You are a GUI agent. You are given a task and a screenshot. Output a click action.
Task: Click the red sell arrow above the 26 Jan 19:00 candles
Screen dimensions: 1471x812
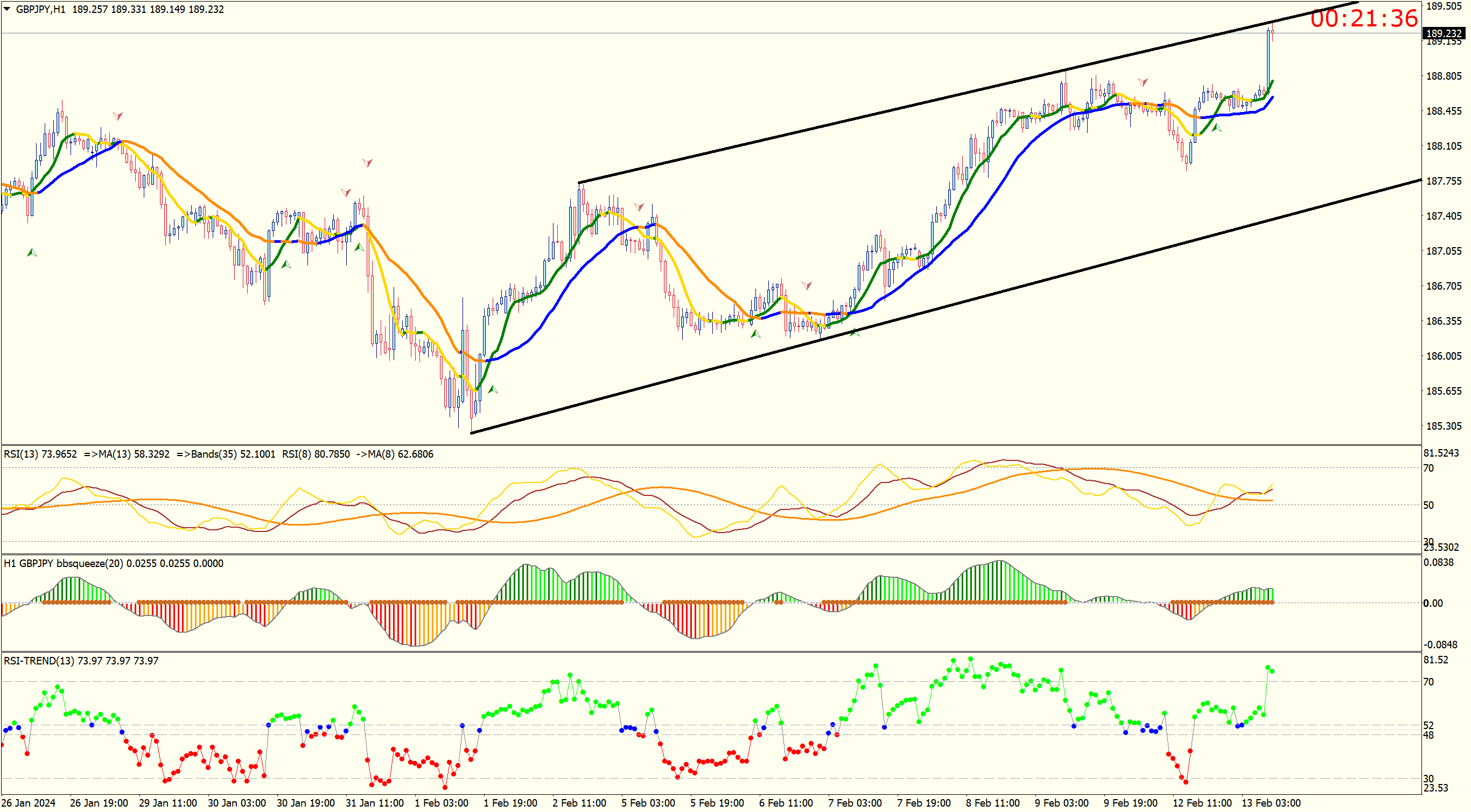pos(117,116)
